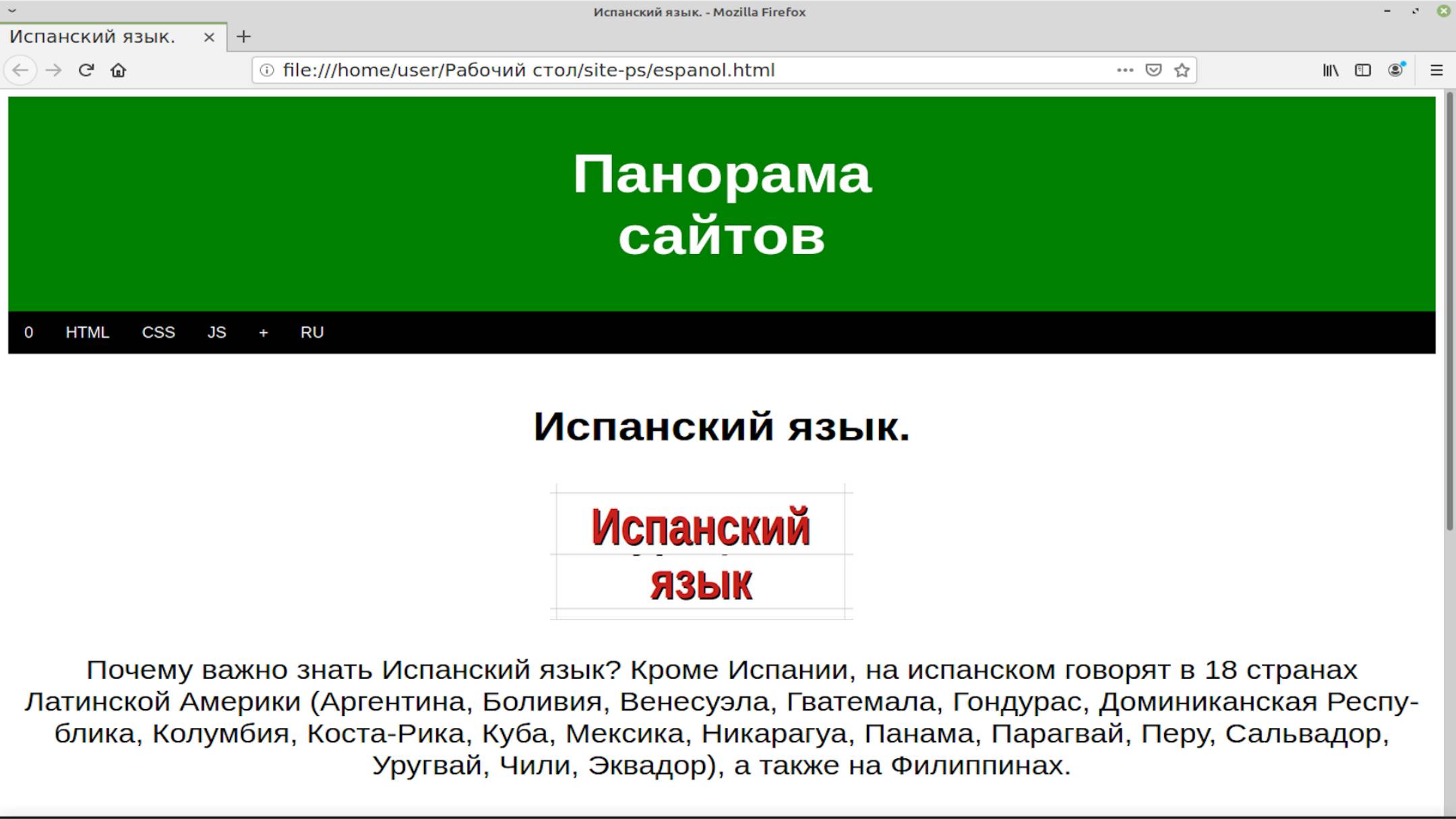Select the HTML item in the navigation bar

(x=87, y=332)
